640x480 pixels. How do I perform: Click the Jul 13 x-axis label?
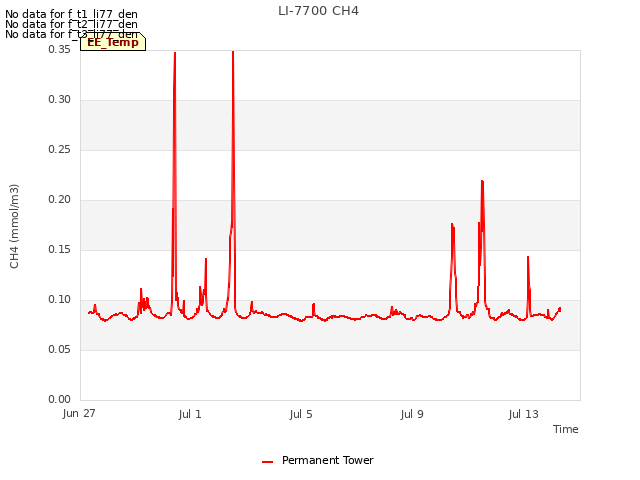point(524,414)
